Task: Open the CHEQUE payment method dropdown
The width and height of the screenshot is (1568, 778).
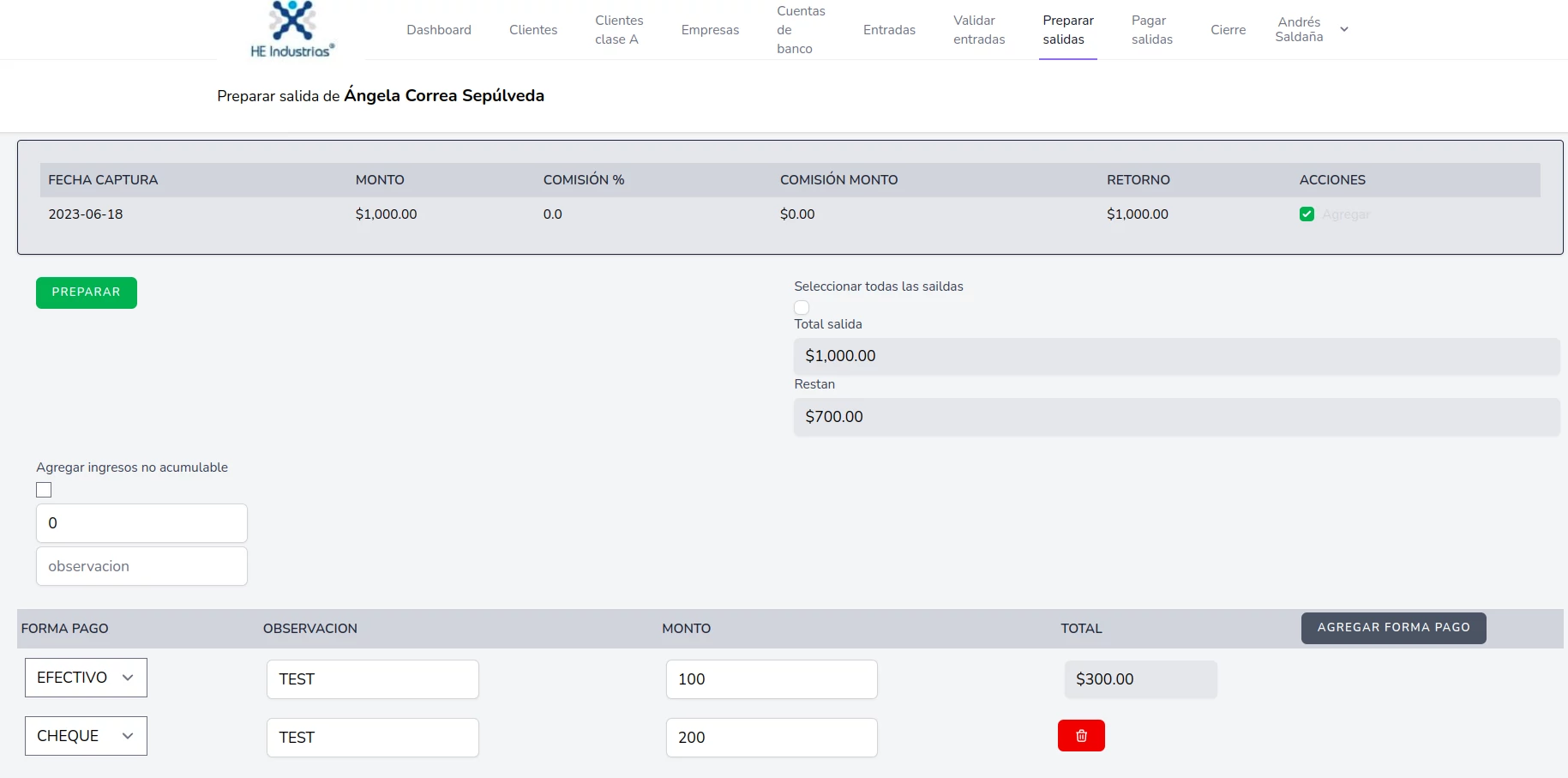Action: (86, 736)
